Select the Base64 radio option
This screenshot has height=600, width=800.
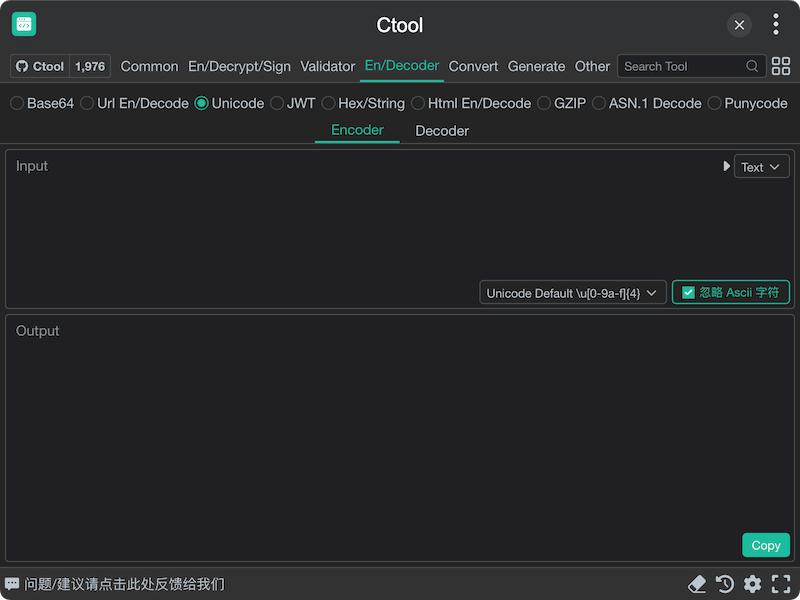click(42, 103)
